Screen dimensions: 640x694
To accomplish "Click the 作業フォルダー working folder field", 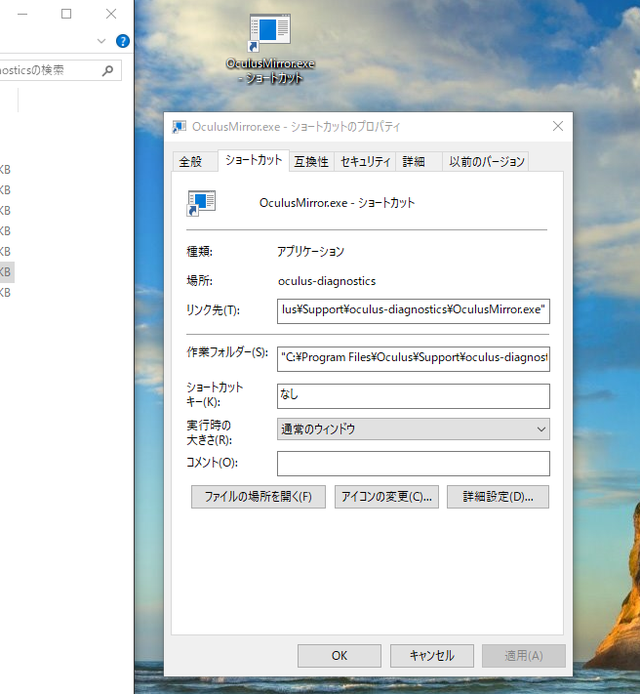I will (413, 359).
